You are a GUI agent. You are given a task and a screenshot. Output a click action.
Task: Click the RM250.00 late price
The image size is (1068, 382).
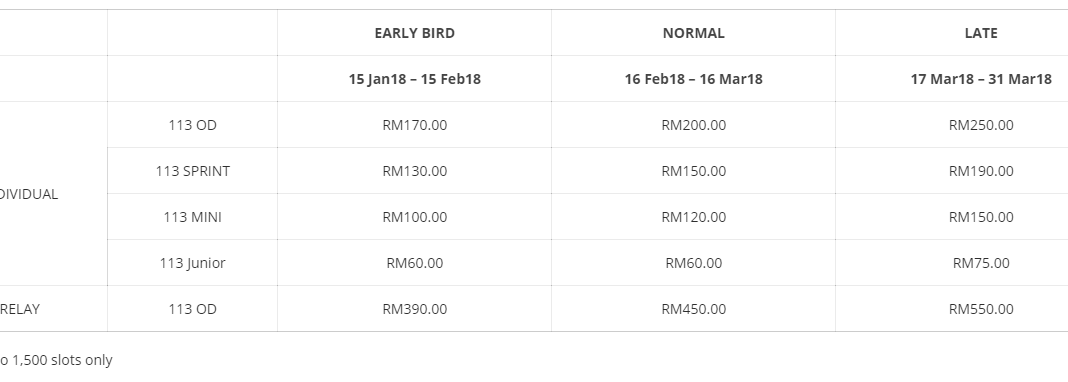click(x=981, y=125)
